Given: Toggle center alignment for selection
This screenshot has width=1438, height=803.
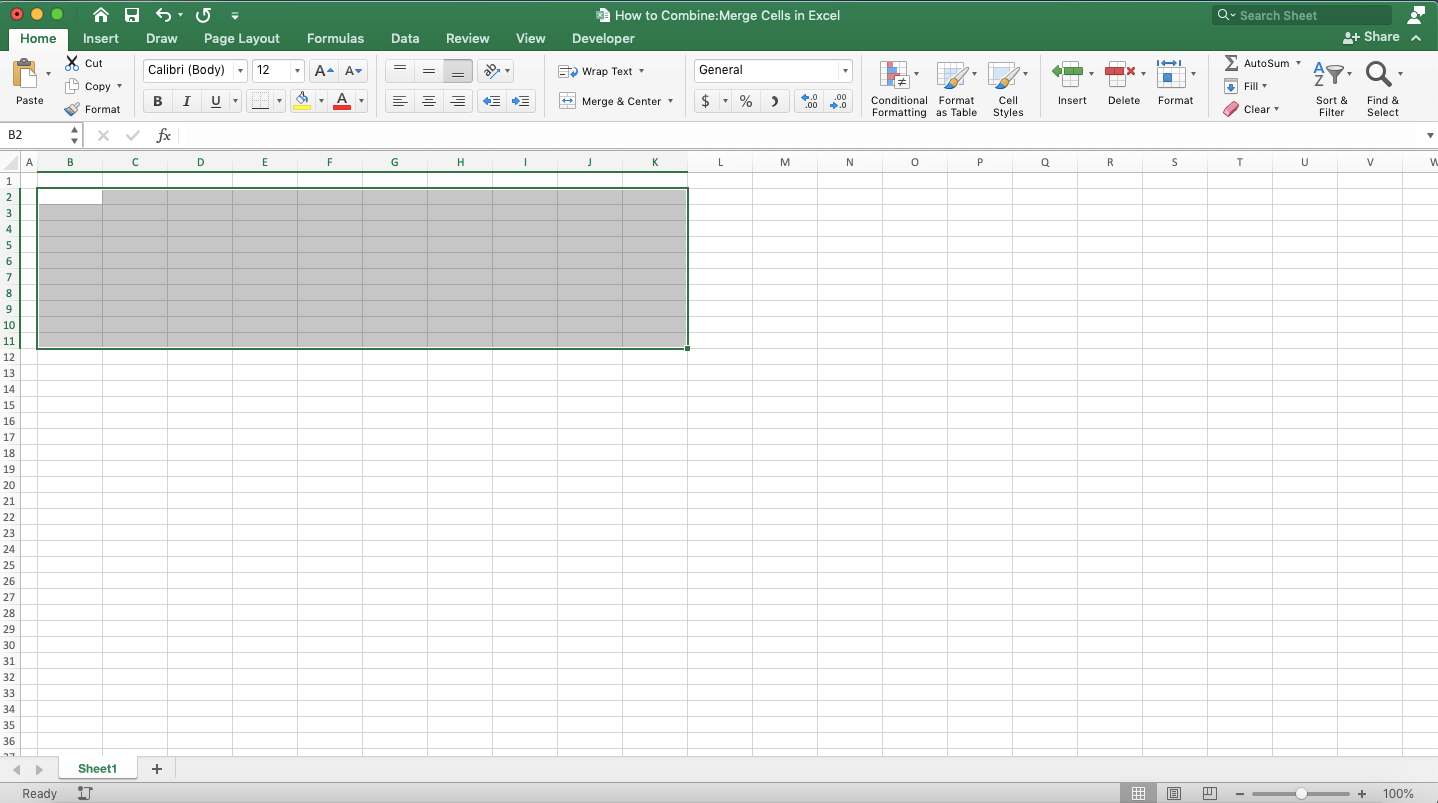Looking at the screenshot, I should pyautogui.click(x=429, y=100).
